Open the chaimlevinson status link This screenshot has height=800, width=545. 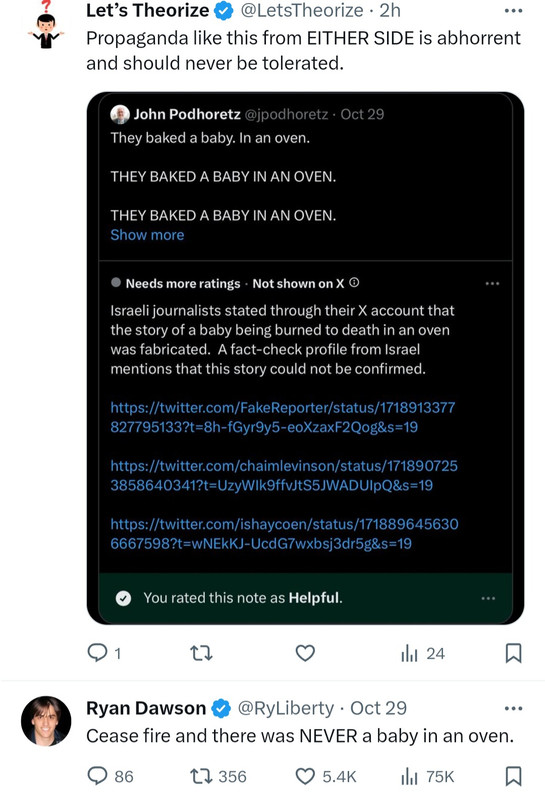284,475
